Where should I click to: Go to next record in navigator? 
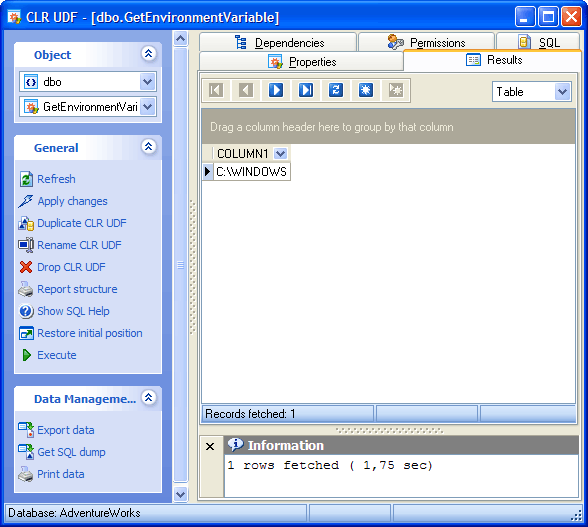(x=276, y=90)
